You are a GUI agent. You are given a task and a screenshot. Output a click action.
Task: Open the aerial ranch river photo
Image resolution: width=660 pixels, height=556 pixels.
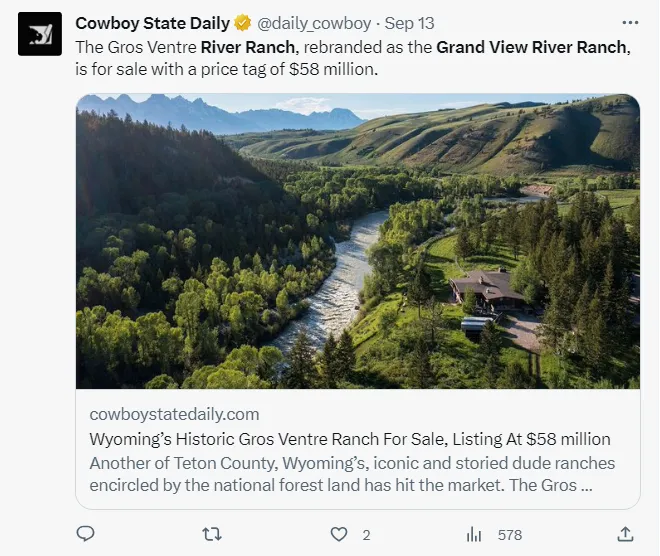click(358, 240)
